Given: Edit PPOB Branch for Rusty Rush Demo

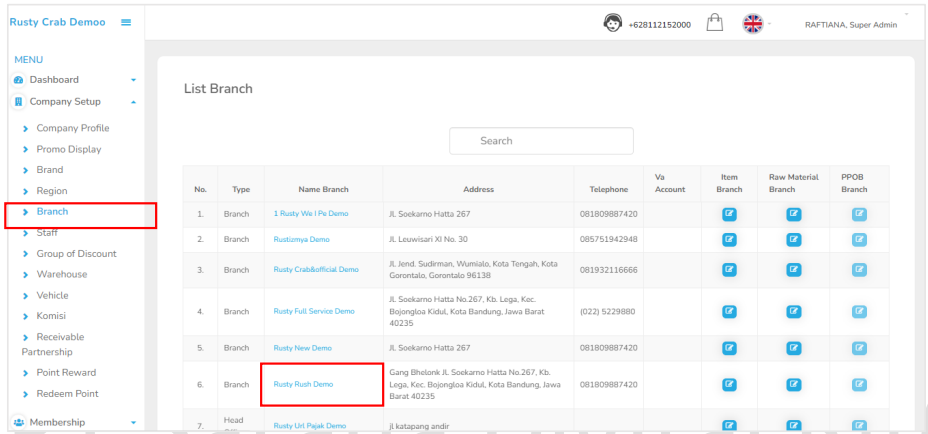Looking at the screenshot, I should click(x=859, y=384).
